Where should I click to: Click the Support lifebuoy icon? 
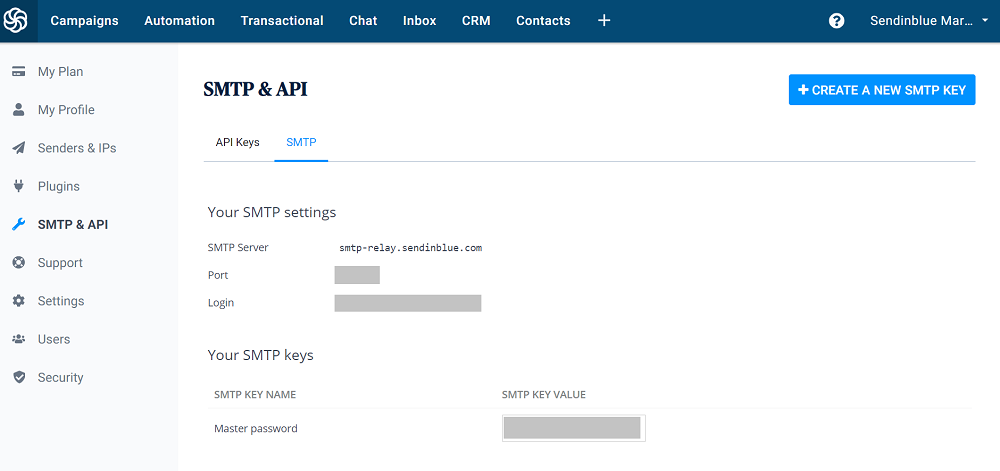click(18, 263)
